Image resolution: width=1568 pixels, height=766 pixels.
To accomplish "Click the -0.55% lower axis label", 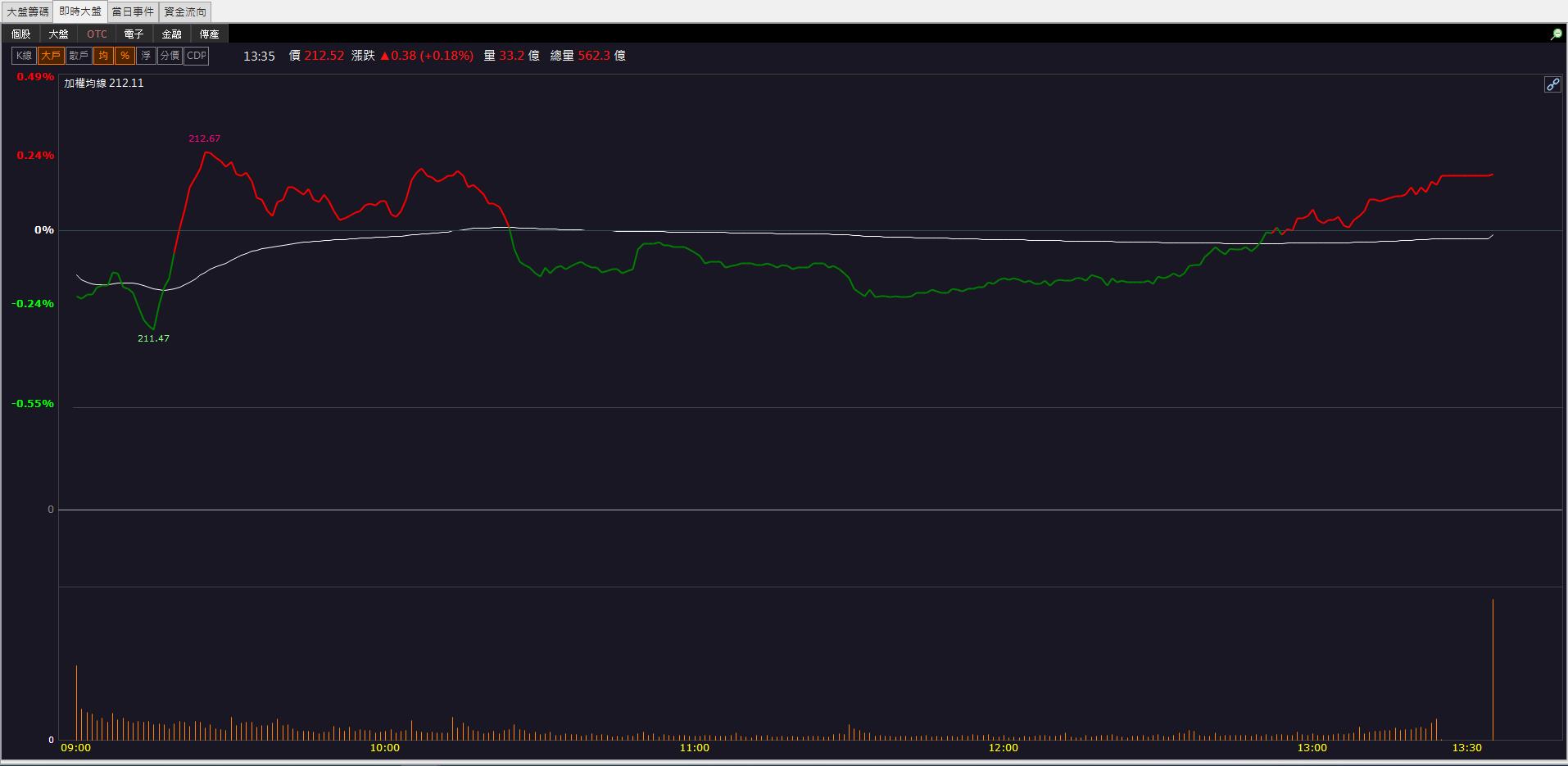I will pos(33,404).
